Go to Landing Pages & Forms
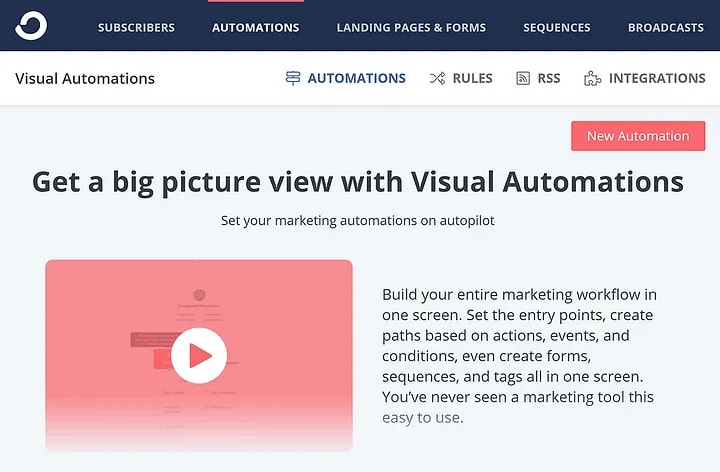Image resolution: width=720 pixels, height=472 pixels. 411,28
